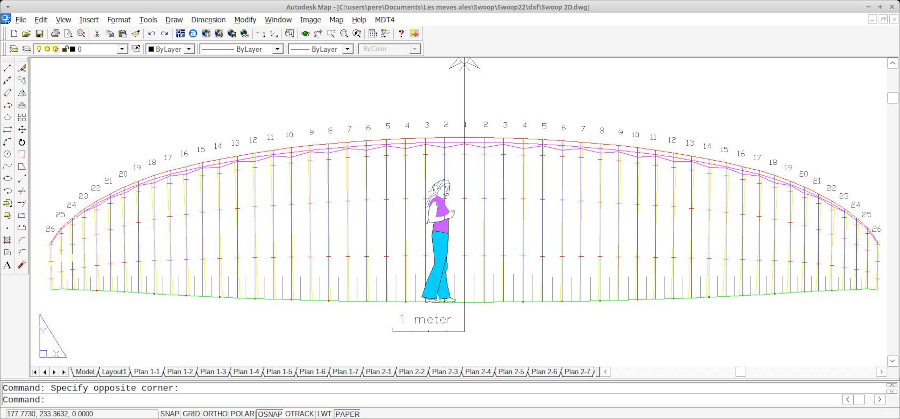This screenshot has height=419, width=900.
Task: Select the Rotate tool in modify toolbar
Action: 22,142
